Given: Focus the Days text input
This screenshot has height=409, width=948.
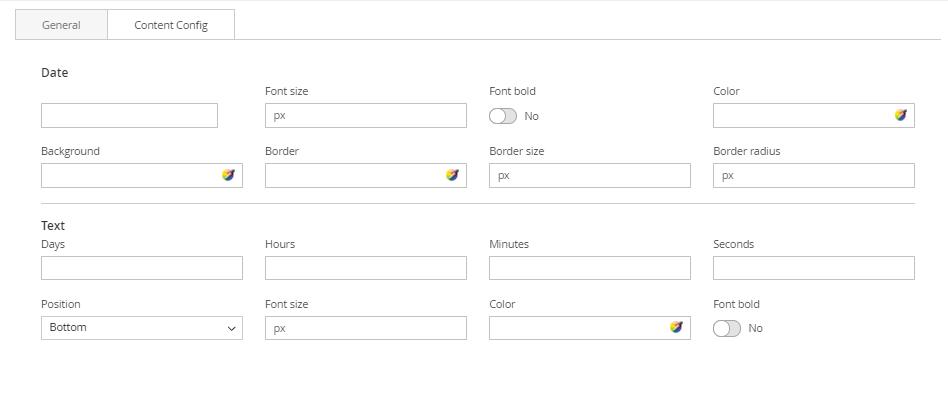Looking at the screenshot, I should click(x=141, y=268).
